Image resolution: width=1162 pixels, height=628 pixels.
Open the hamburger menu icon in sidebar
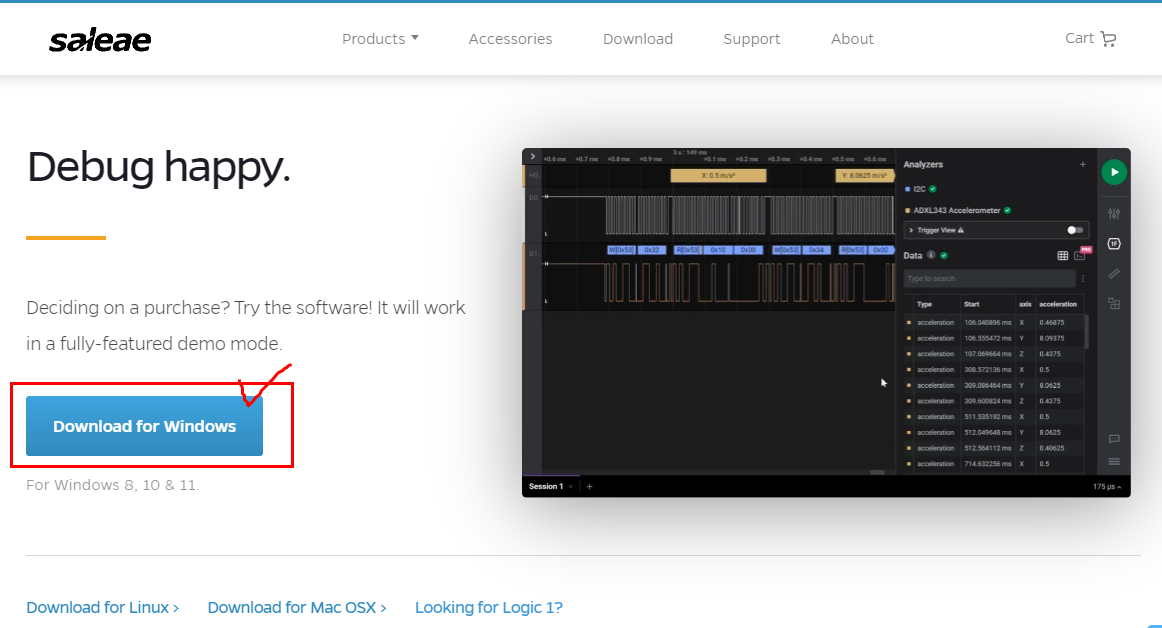[1114, 462]
